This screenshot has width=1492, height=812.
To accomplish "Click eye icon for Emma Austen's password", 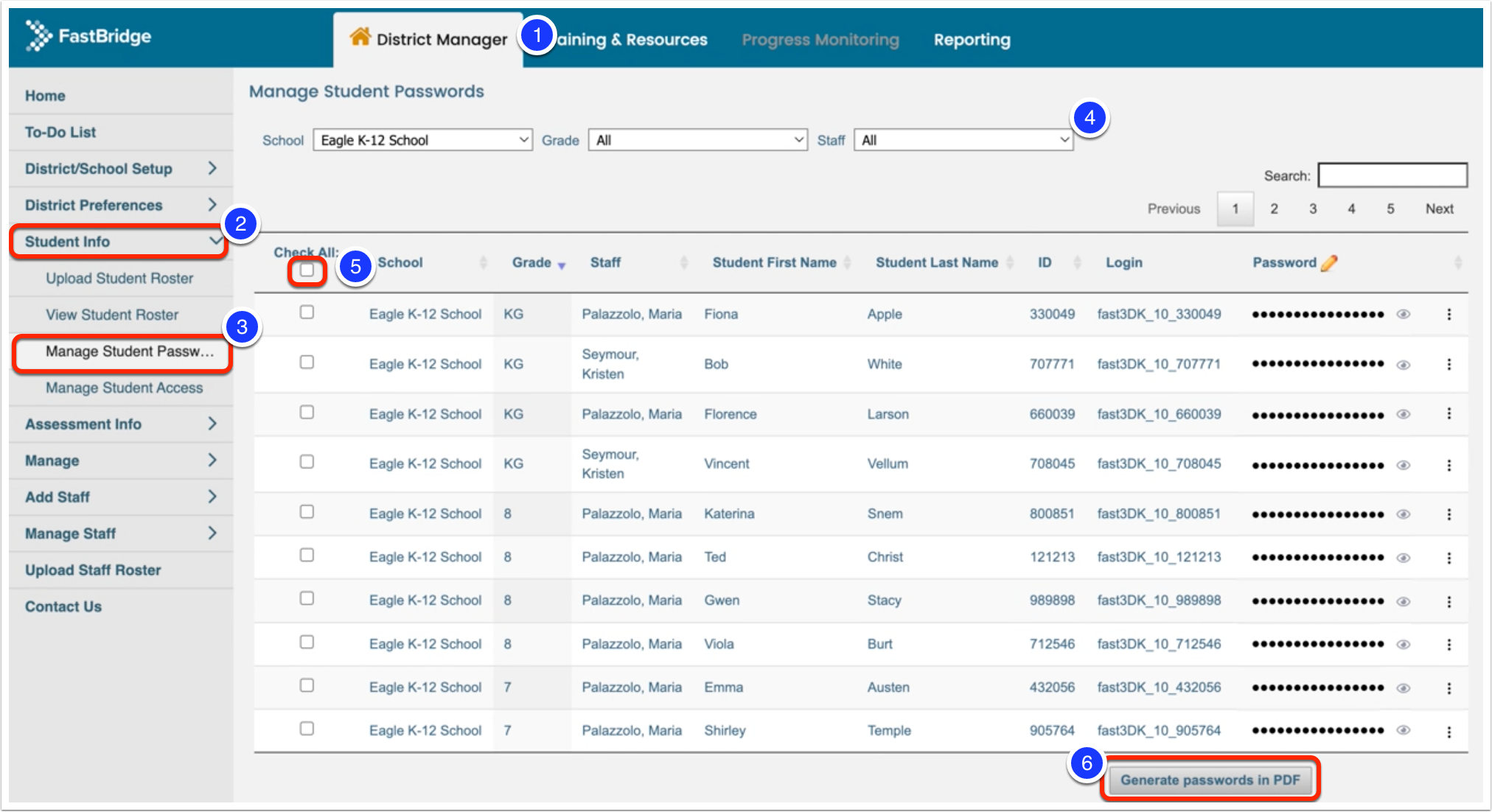I will [x=1404, y=688].
